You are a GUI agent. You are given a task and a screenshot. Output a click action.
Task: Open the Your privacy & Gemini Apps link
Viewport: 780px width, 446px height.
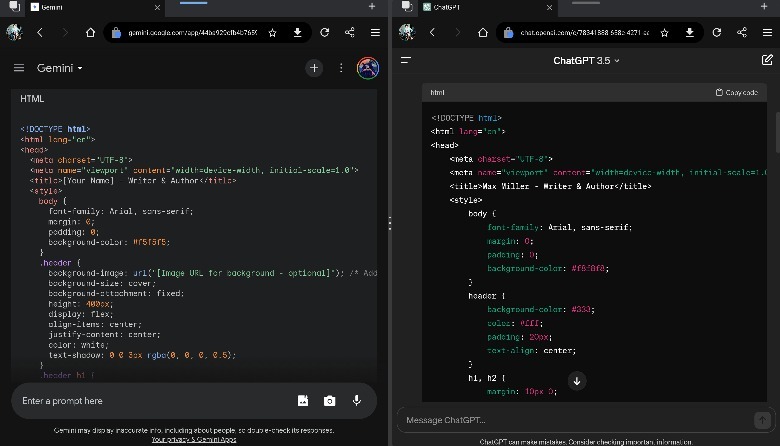click(x=193, y=439)
